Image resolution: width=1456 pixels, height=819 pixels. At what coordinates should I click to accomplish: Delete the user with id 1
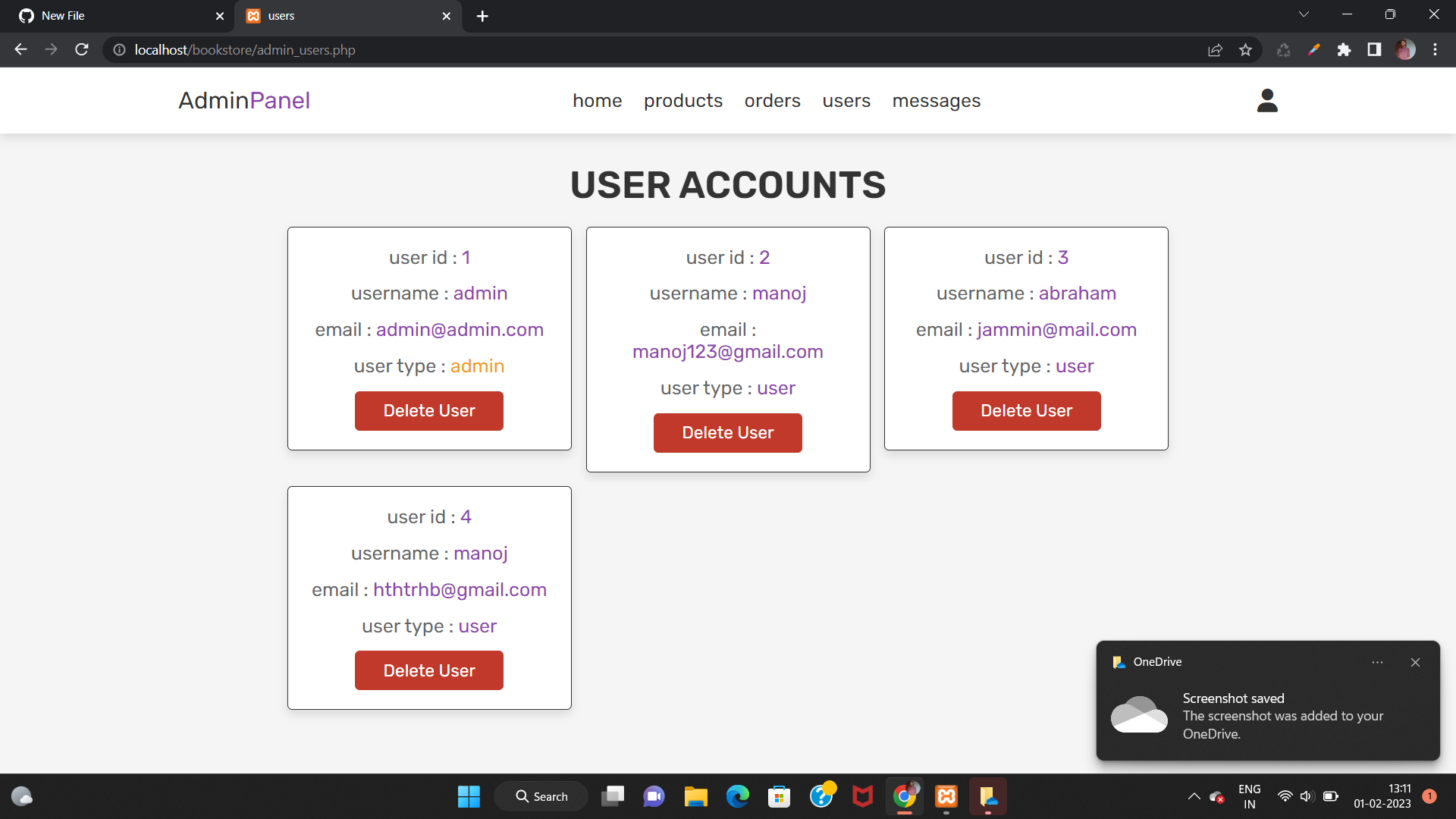pos(429,410)
